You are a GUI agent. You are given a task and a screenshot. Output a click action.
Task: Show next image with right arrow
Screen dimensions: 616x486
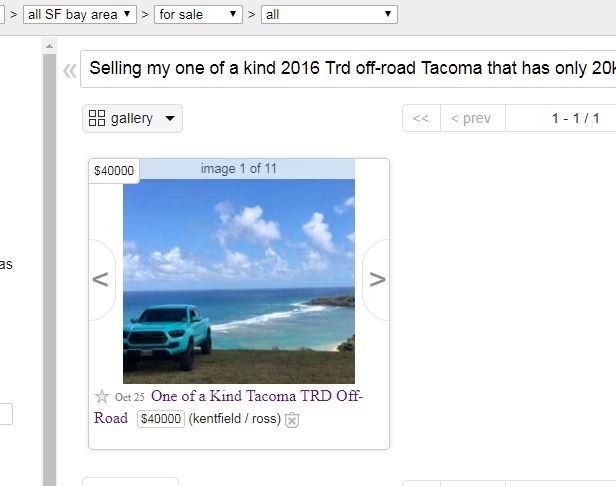[376, 280]
